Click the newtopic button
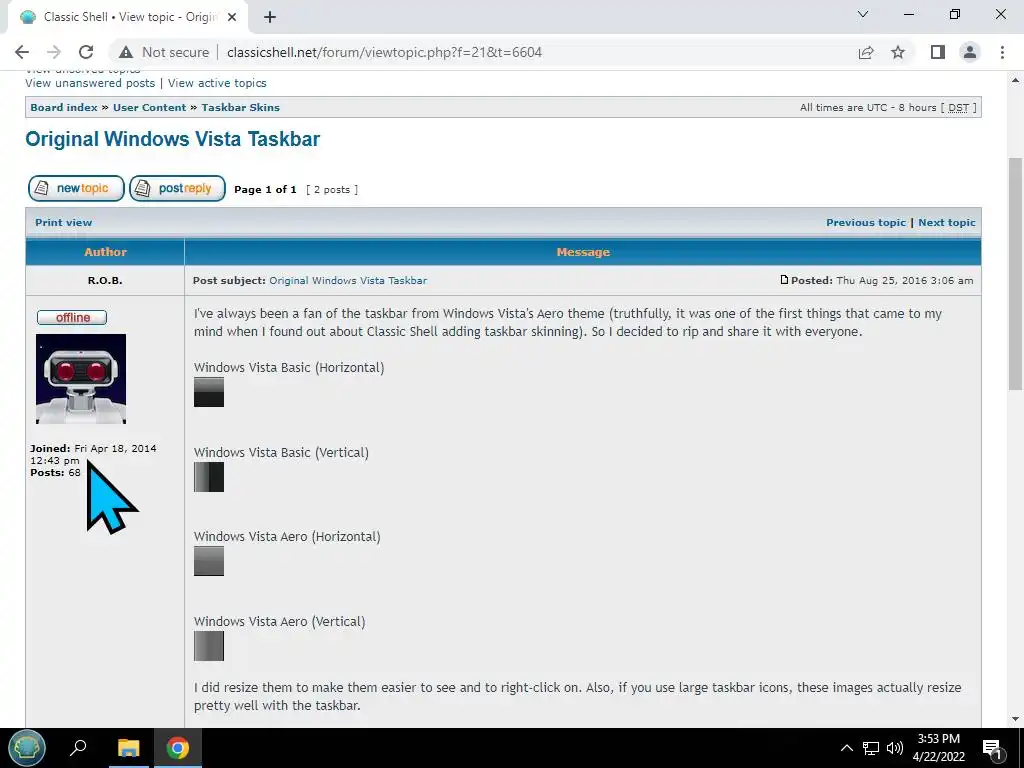The height and width of the screenshot is (768, 1024). [76, 188]
